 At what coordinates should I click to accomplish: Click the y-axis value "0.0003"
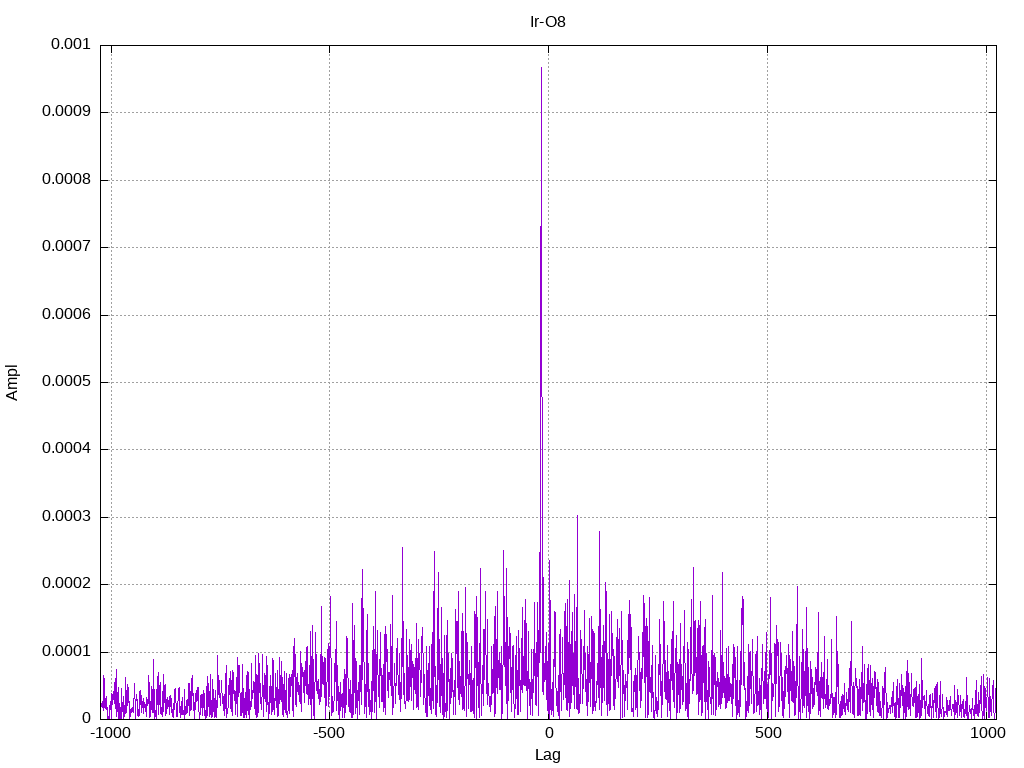point(67,517)
